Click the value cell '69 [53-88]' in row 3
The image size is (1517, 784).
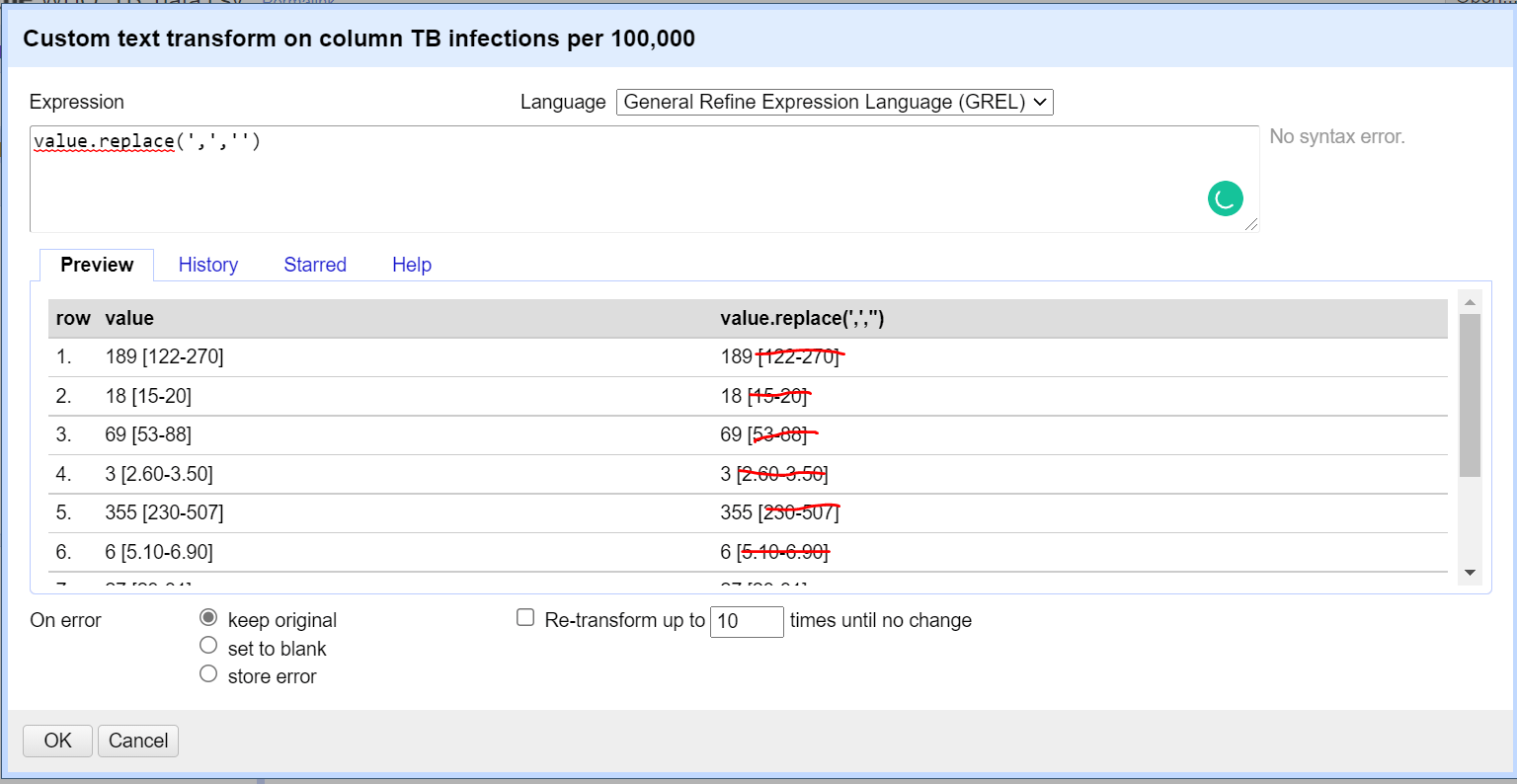(148, 434)
